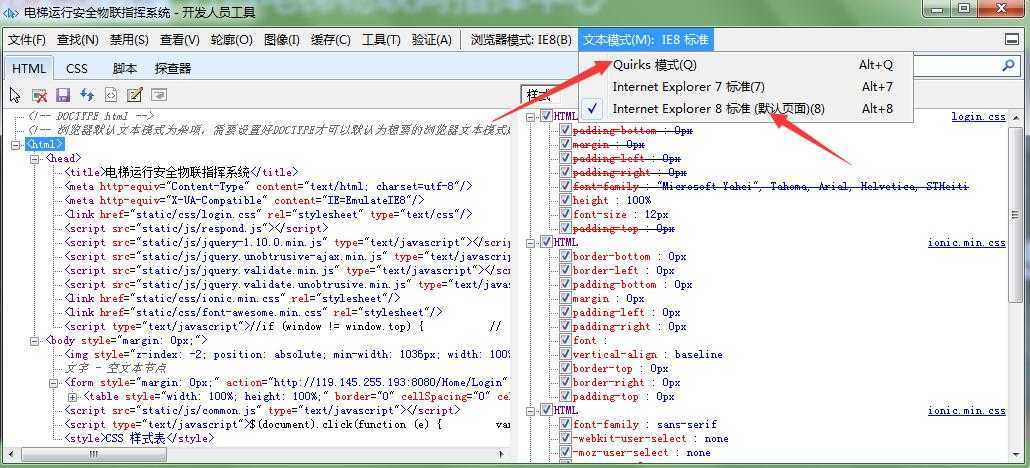Open the 禁用(S) menu

coord(129,40)
